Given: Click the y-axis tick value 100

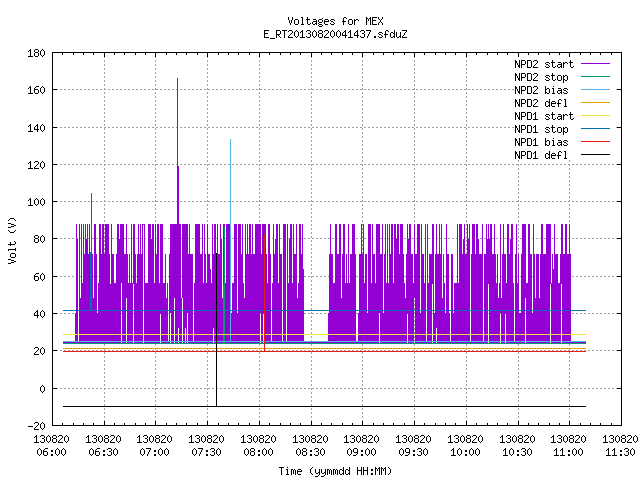Looking at the screenshot, I should 36,202.
